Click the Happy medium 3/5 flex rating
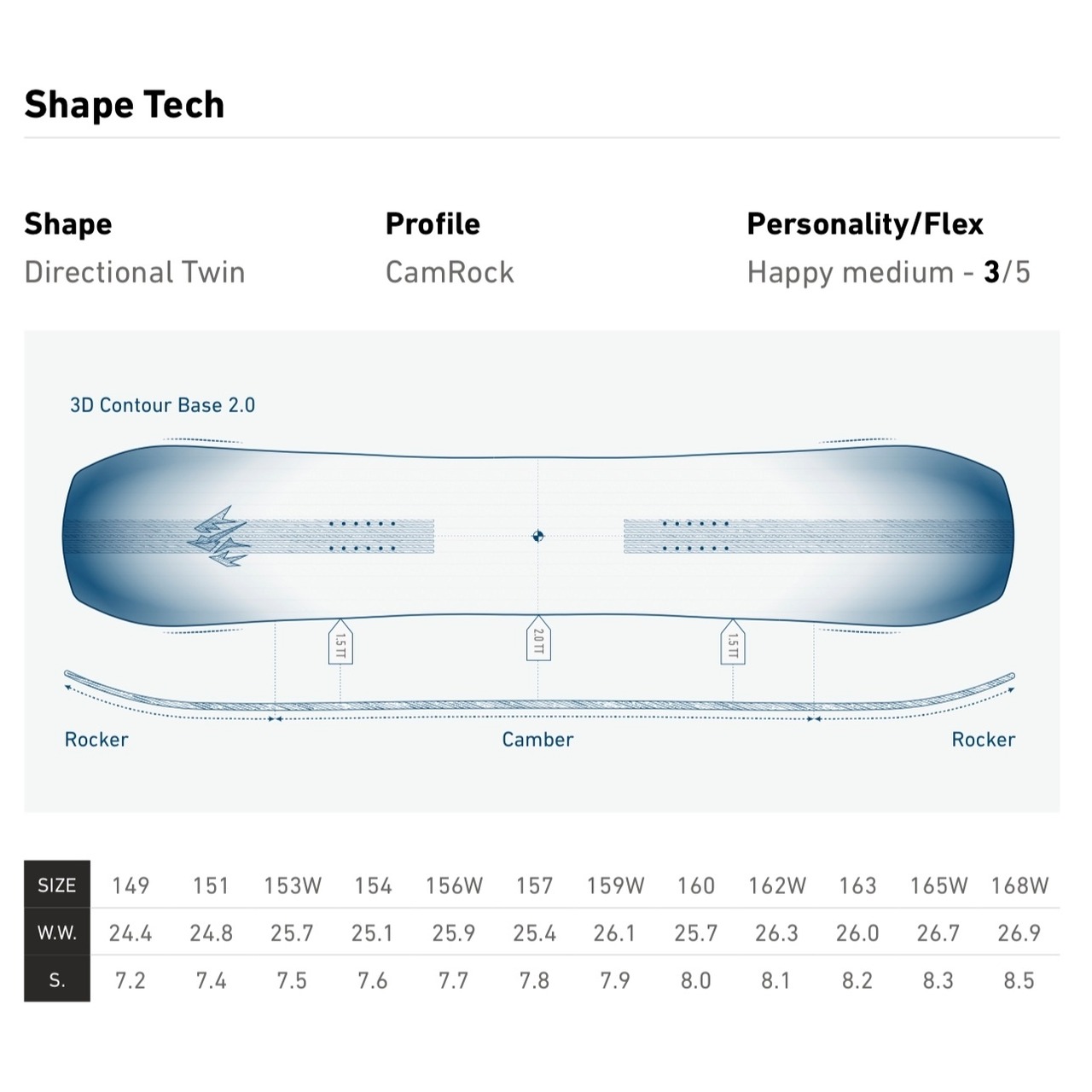The image size is (1092, 1092). point(888,272)
